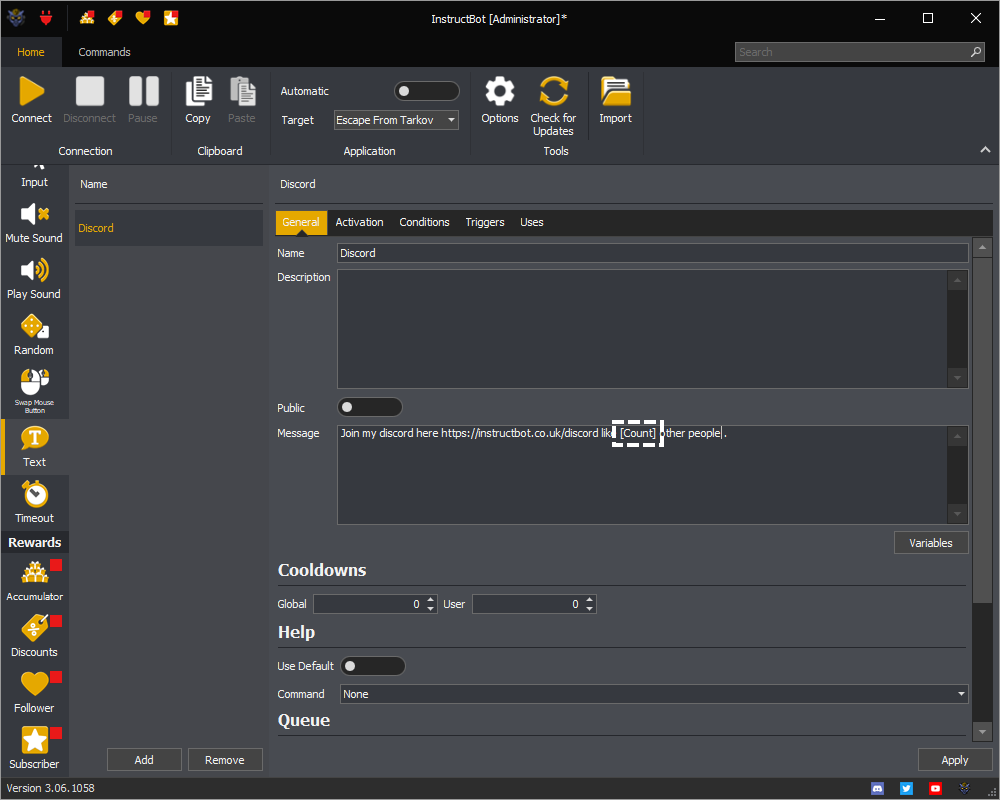Click the search magnifier icon
Viewport: 1000px width, 800px height.
pos(976,52)
